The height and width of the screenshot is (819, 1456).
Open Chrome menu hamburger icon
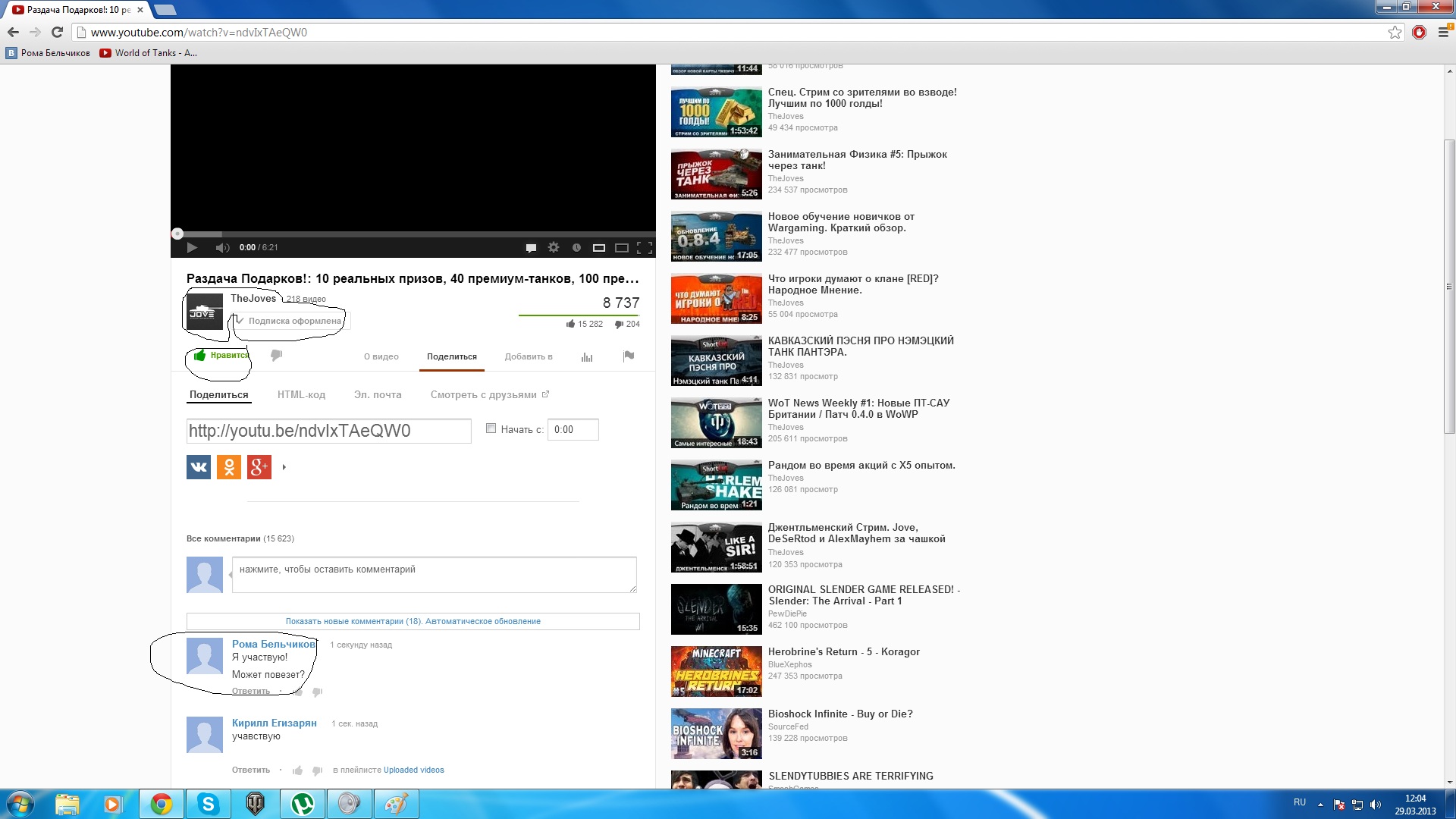coord(1444,32)
